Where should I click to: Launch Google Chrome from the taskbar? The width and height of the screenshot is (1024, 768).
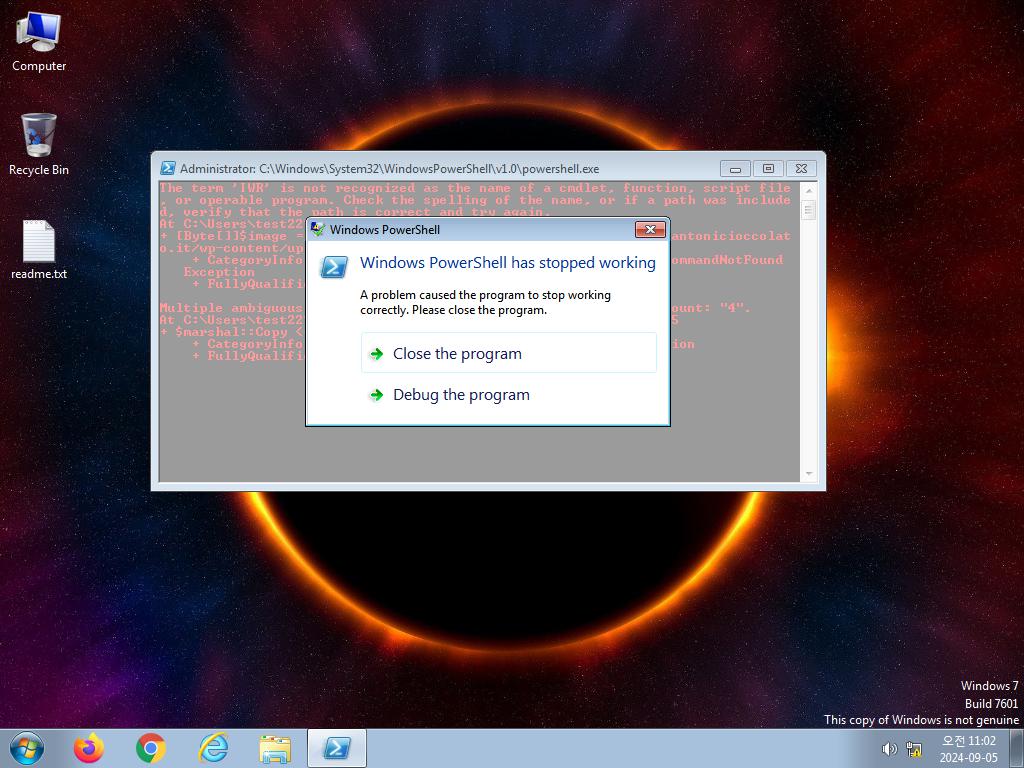(x=150, y=748)
